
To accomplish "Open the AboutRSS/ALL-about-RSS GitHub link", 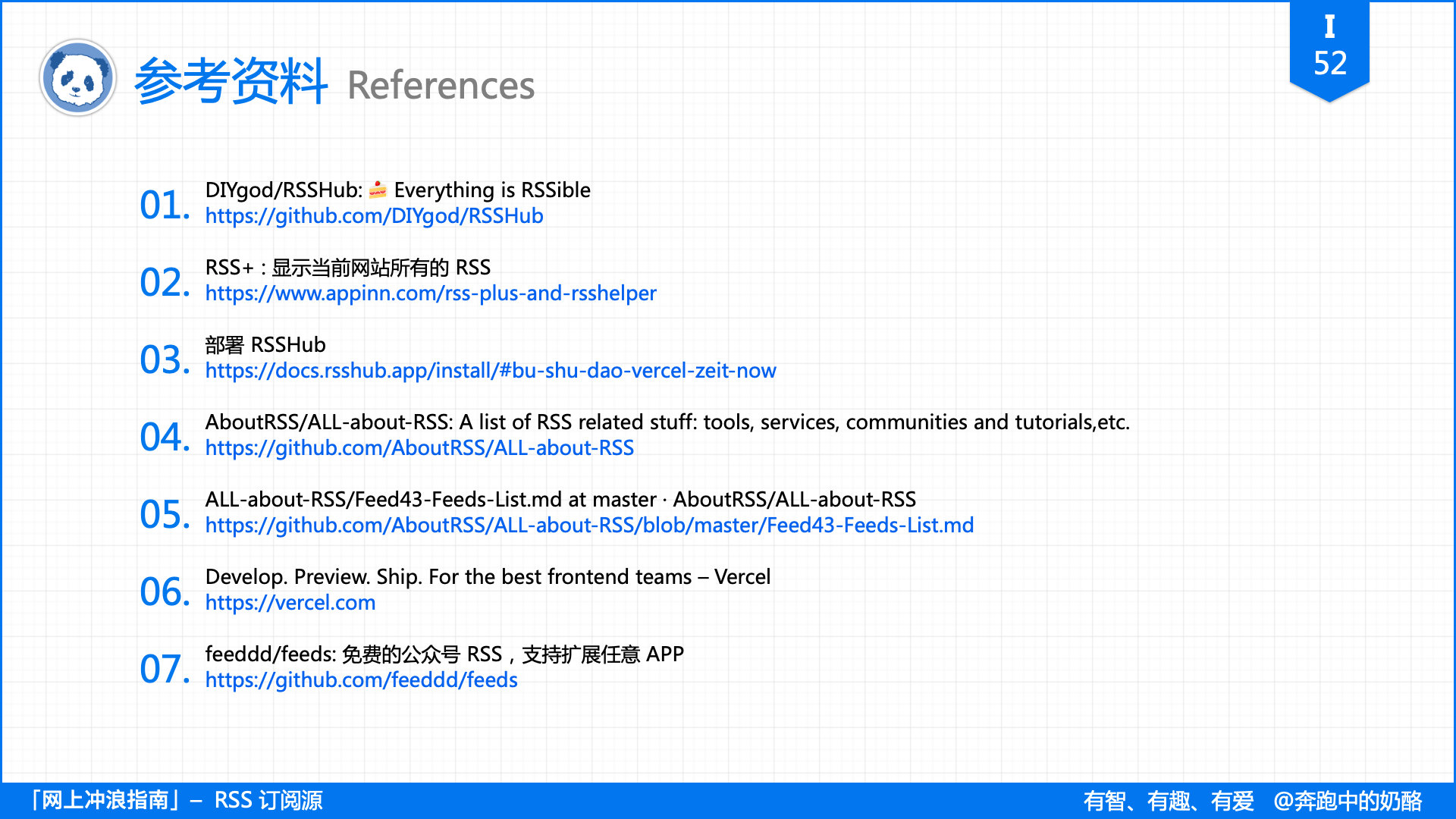I will (x=419, y=448).
